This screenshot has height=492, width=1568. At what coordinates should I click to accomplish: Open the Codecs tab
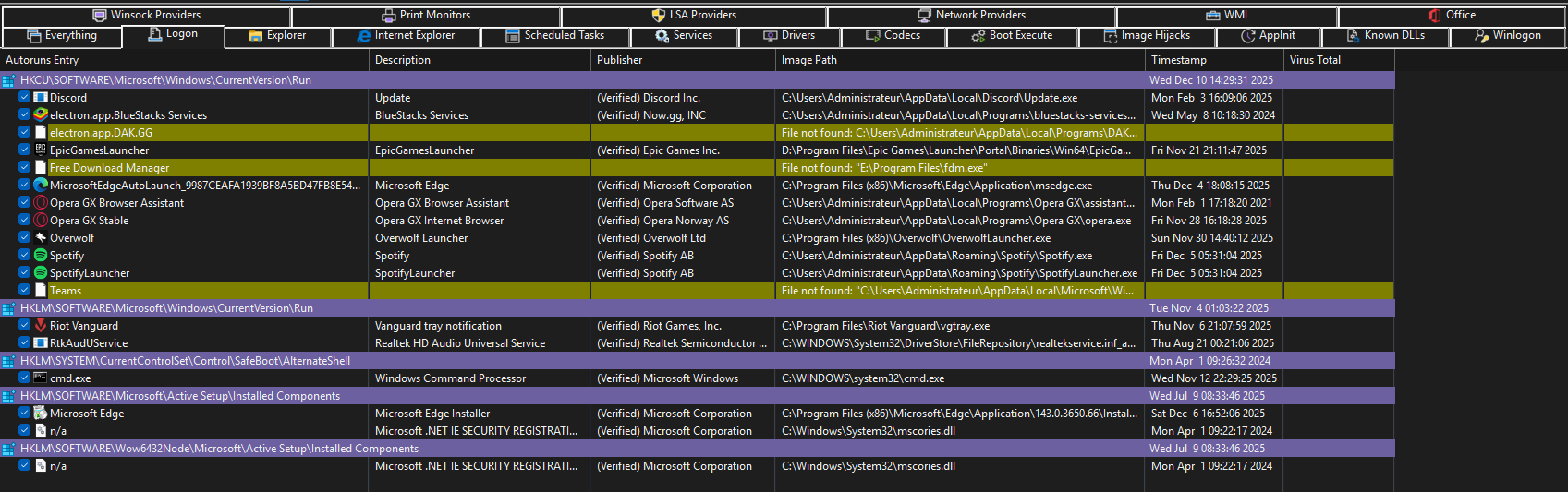coord(893,36)
